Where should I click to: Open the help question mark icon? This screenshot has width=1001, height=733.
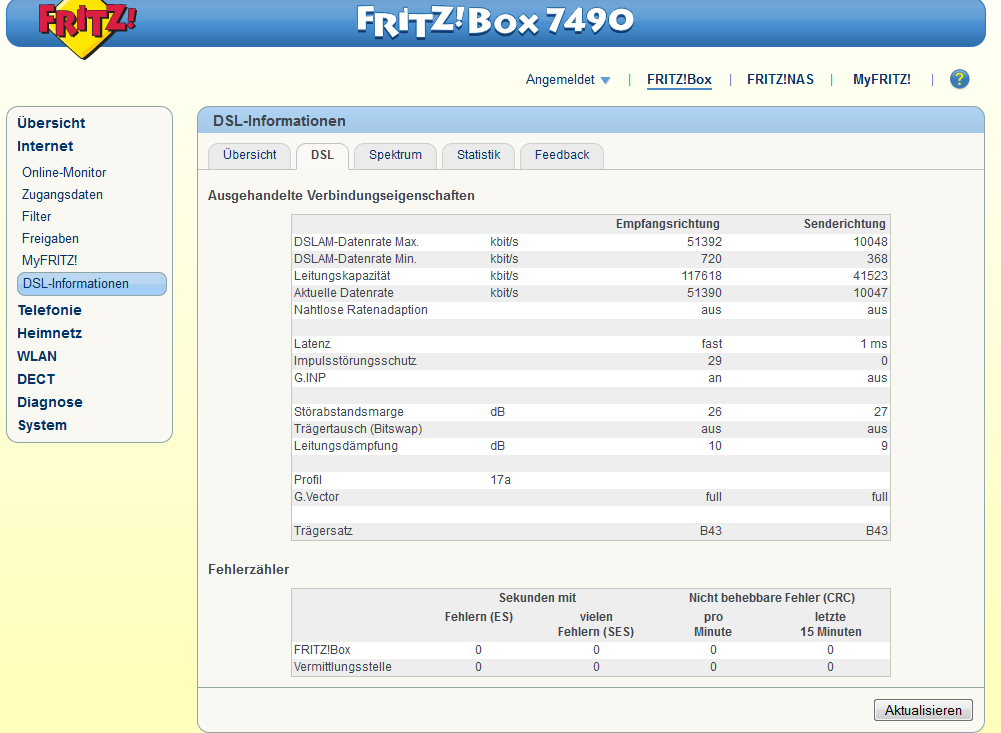pyautogui.click(x=959, y=79)
